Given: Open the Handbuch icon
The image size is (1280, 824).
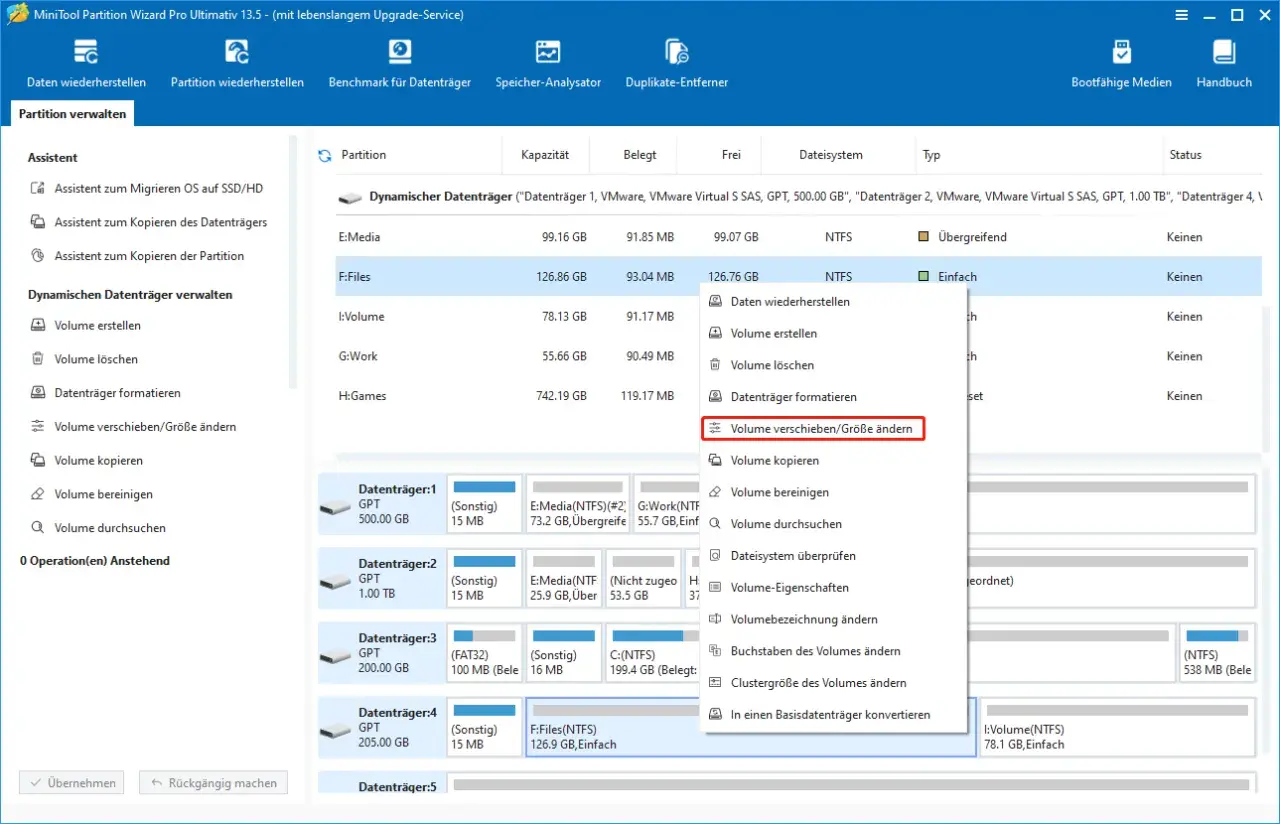Looking at the screenshot, I should click(1224, 64).
